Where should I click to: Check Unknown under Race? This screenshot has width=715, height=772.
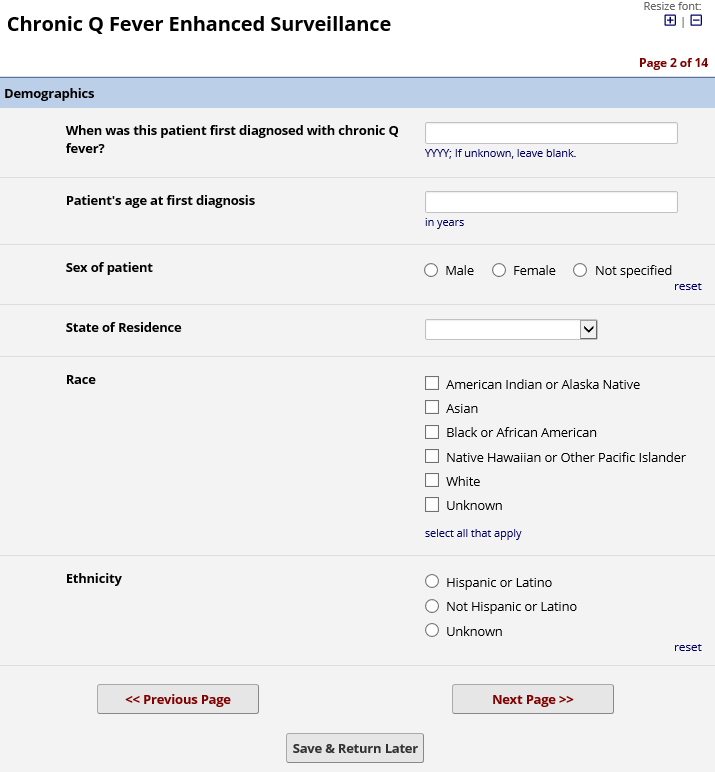tap(432, 504)
